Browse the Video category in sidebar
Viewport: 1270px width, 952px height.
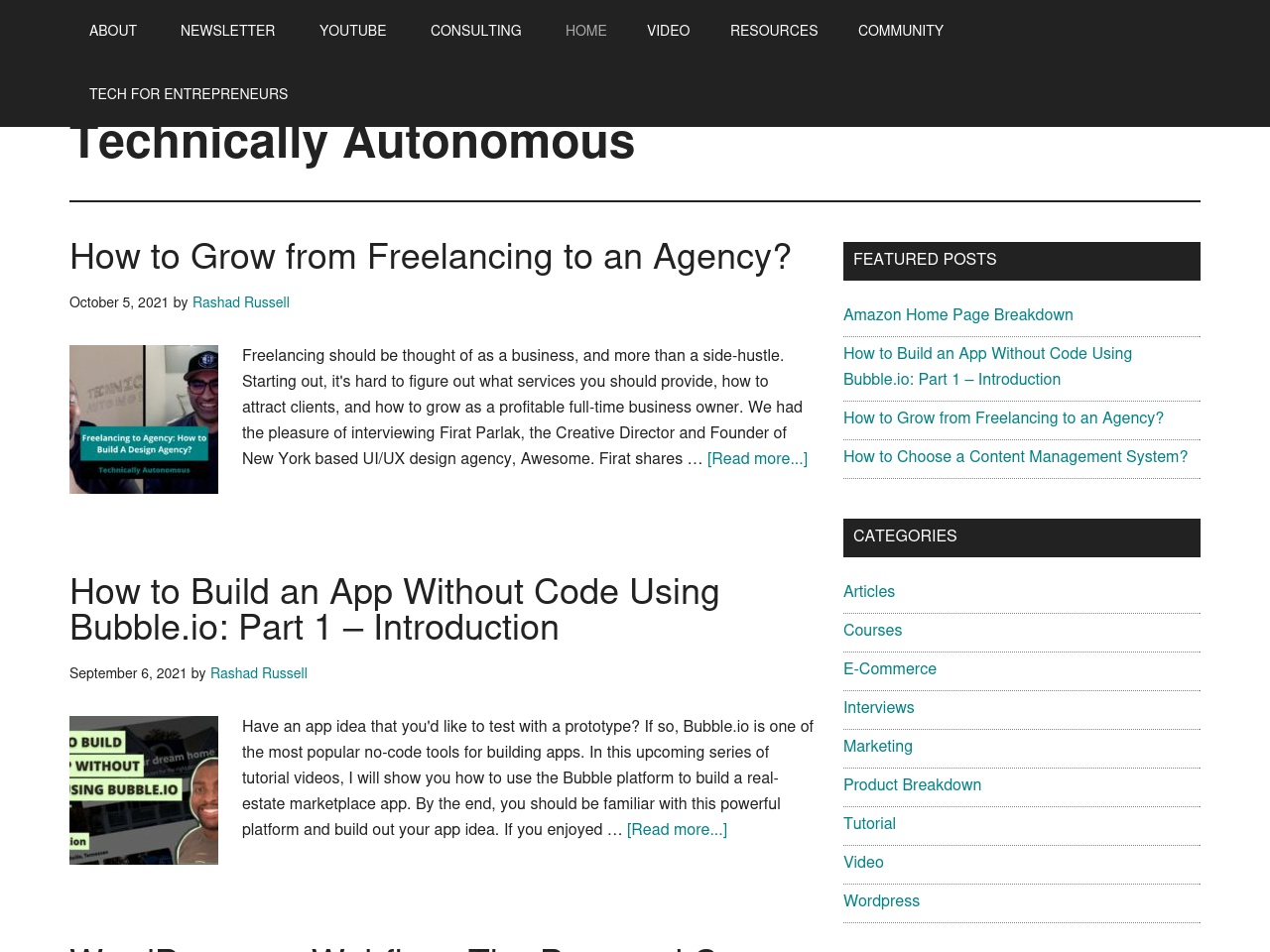(863, 862)
